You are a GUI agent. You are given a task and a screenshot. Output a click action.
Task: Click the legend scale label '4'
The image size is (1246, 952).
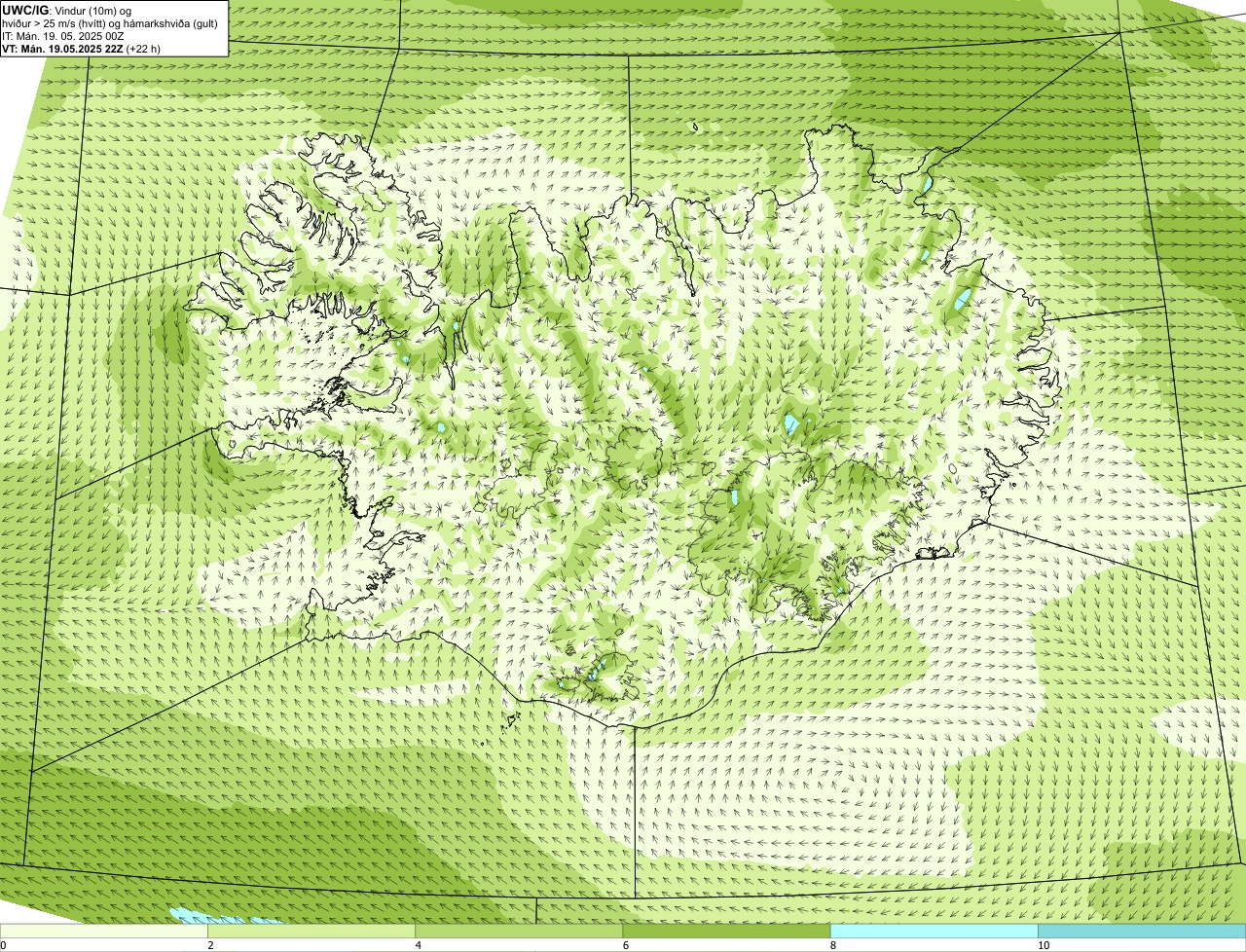(418, 945)
